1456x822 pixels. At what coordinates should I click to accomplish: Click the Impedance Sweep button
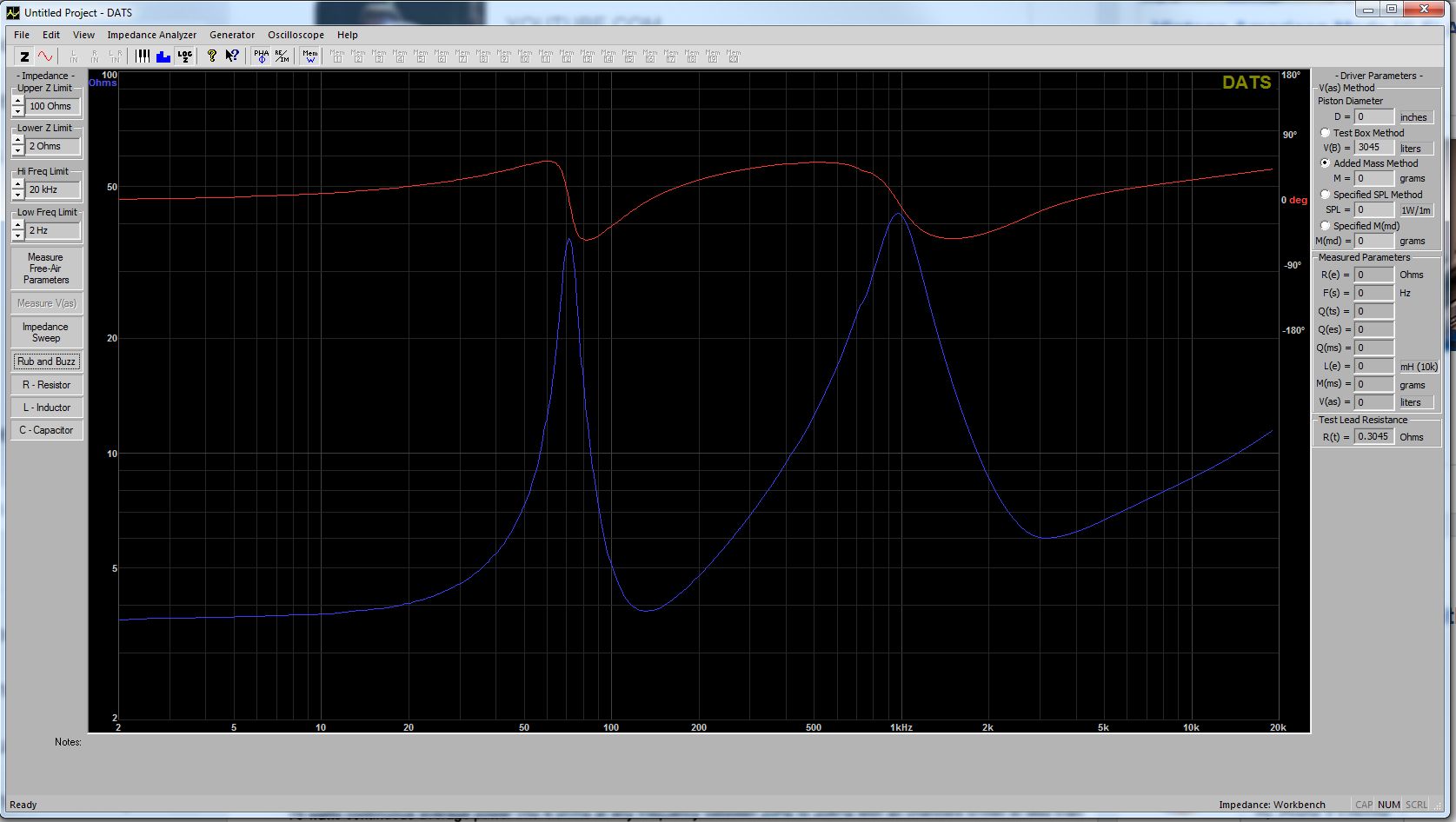(x=46, y=332)
